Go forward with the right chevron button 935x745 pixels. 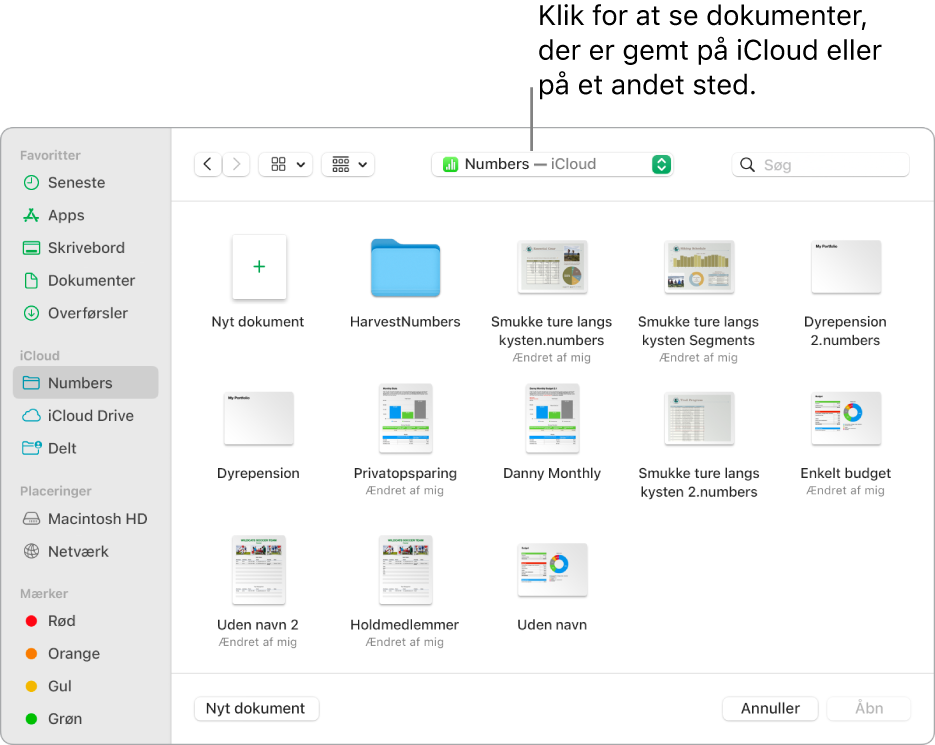236,165
